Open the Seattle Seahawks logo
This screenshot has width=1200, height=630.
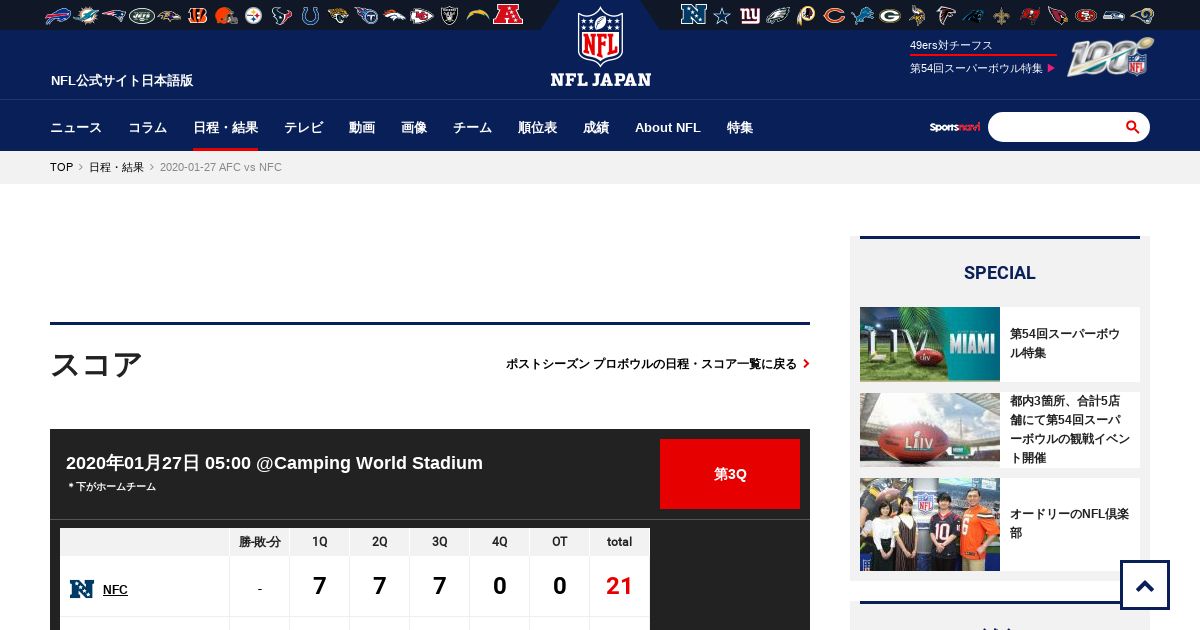(1114, 15)
